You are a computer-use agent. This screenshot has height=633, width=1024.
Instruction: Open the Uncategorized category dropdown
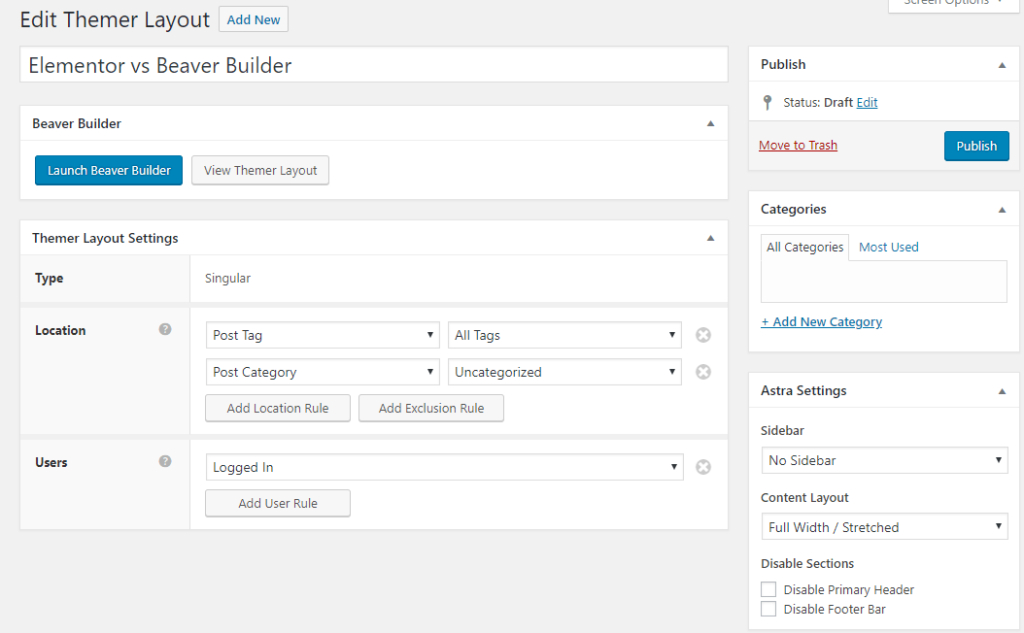pyautogui.click(x=565, y=372)
